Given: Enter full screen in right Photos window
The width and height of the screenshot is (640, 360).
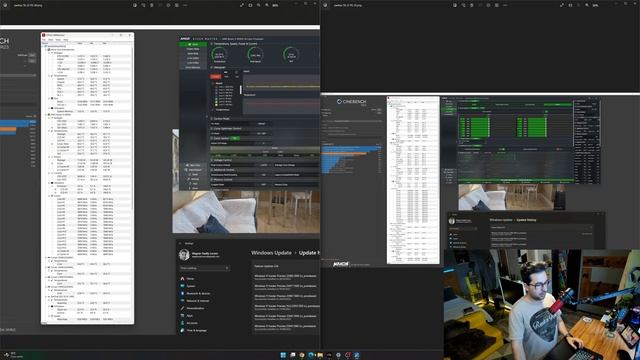Looking at the screenshot, I should [562, 5].
